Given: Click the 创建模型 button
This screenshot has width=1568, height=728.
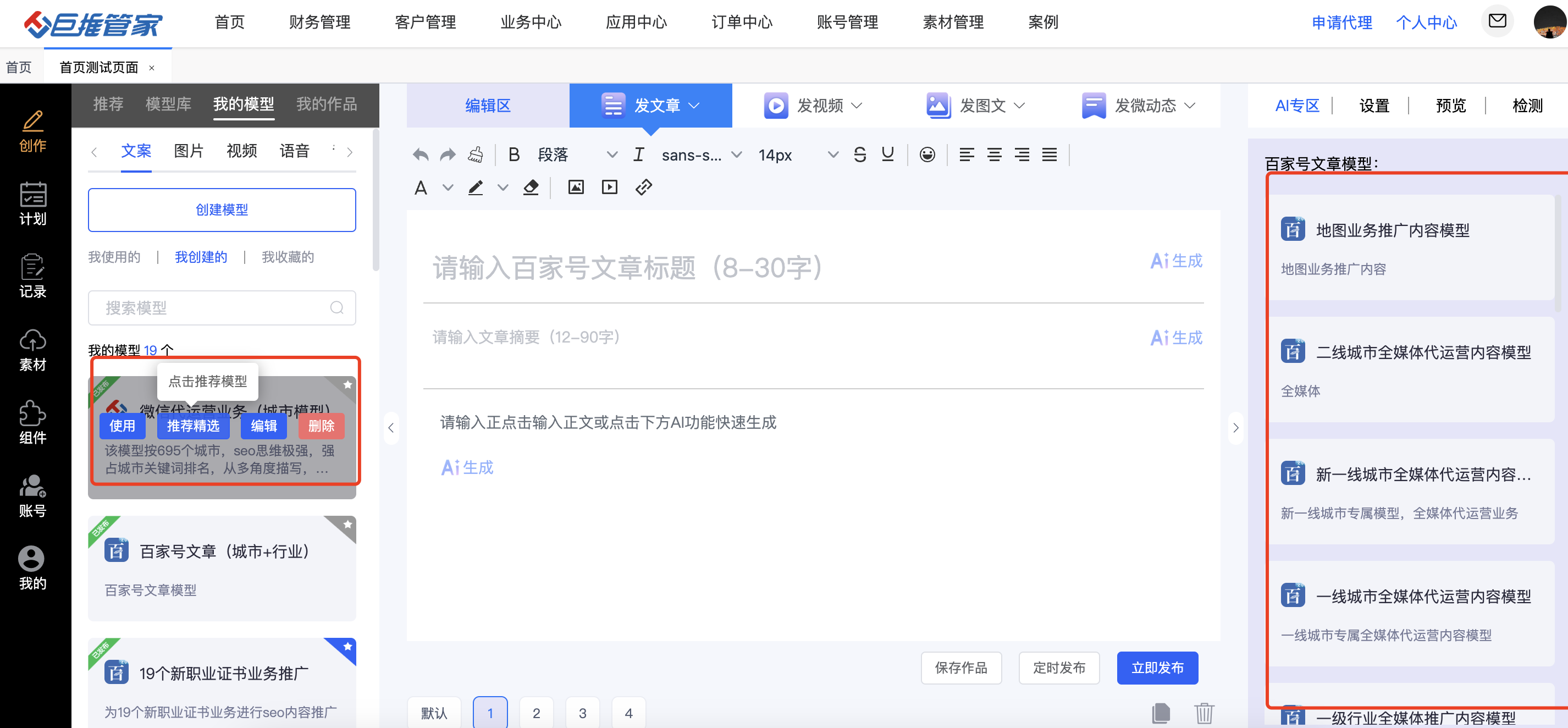Looking at the screenshot, I should point(222,210).
